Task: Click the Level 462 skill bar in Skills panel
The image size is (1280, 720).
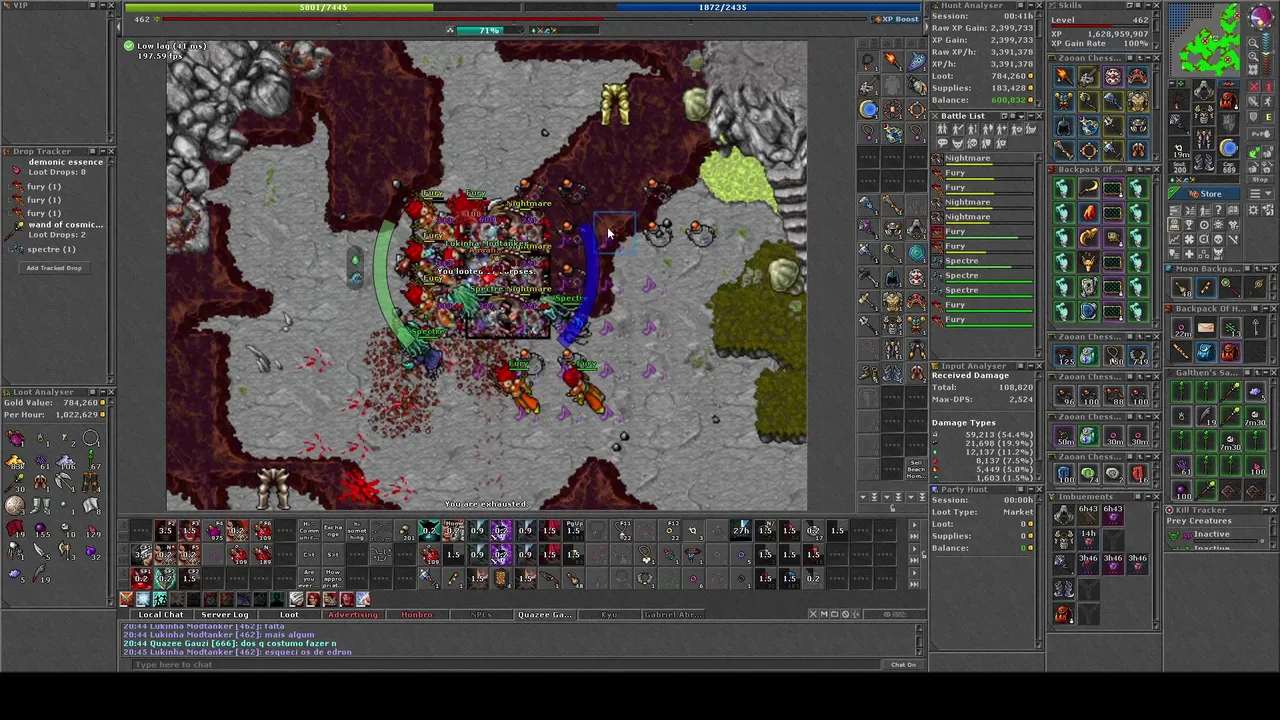Action: coord(1100,27)
